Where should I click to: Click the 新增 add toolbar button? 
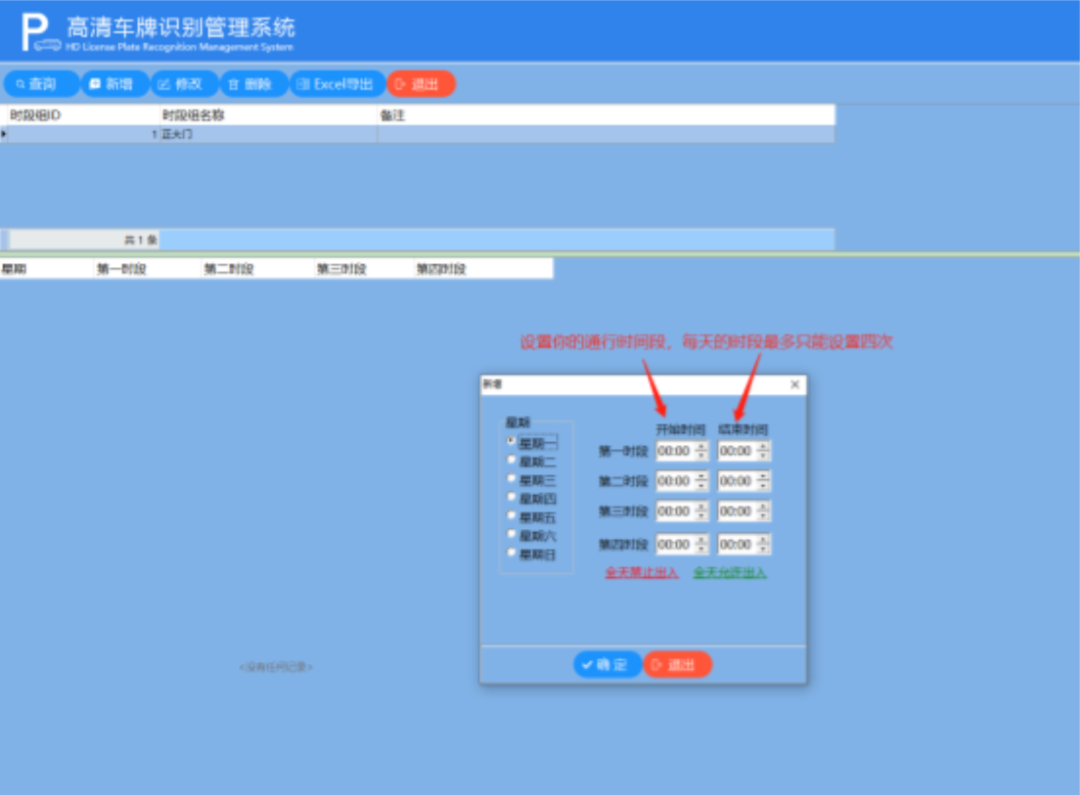coord(115,84)
